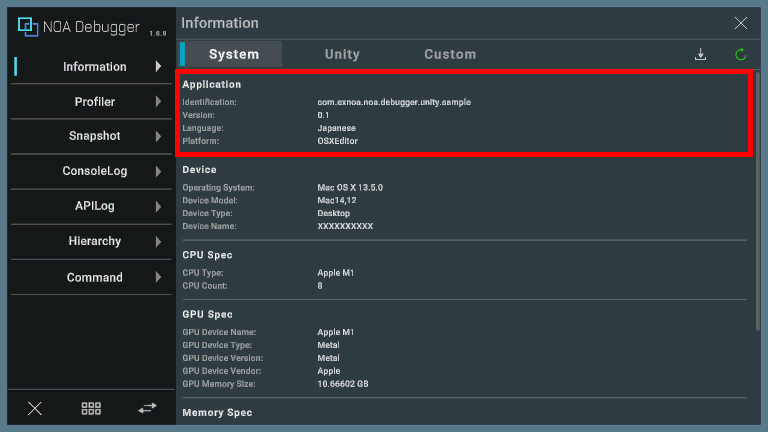Click the Device section heading

tap(199, 169)
